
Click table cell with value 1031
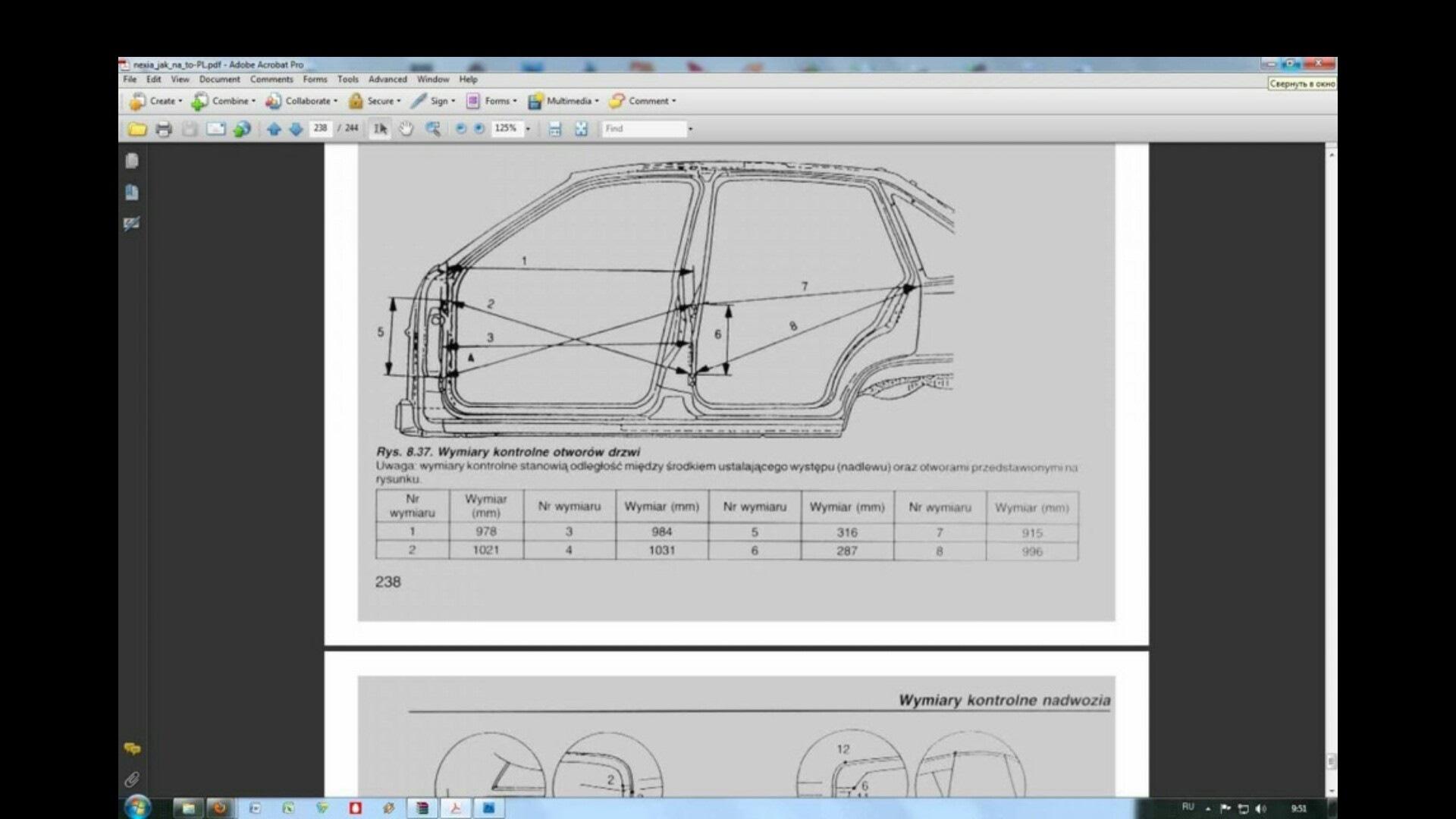pos(662,550)
